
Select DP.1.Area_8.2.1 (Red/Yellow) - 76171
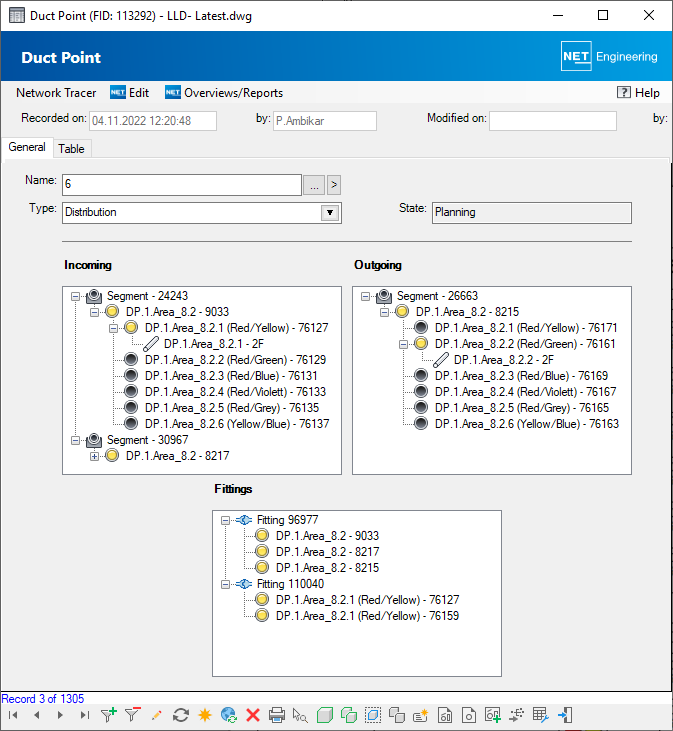click(x=526, y=328)
